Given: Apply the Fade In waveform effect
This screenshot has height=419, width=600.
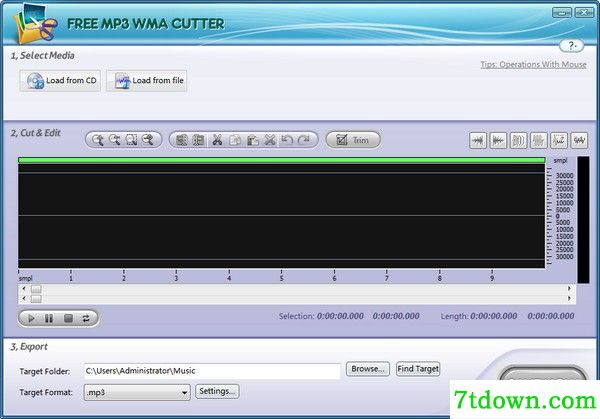Looking at the screenshot, I should click(x=478, y=140).
